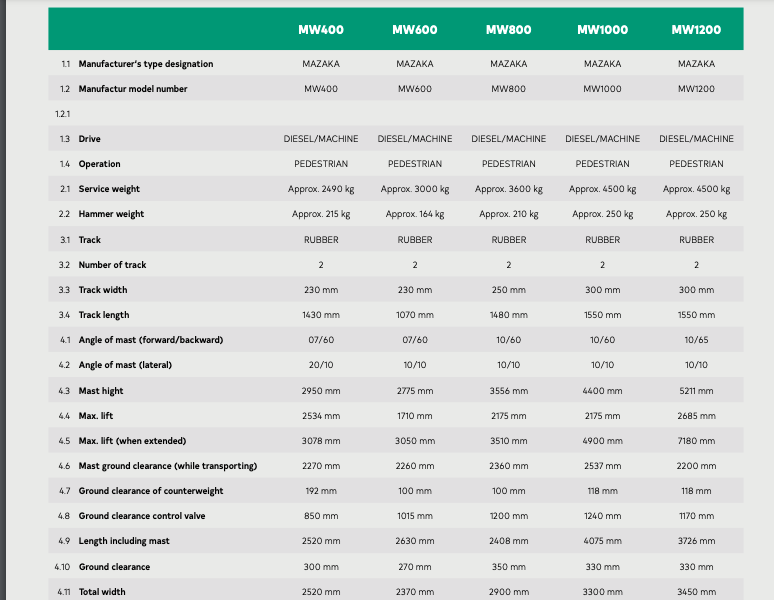Select the 'Track length' row label
Image resolution: width=774 pixels, height=600 pixels.
(104, 315)
